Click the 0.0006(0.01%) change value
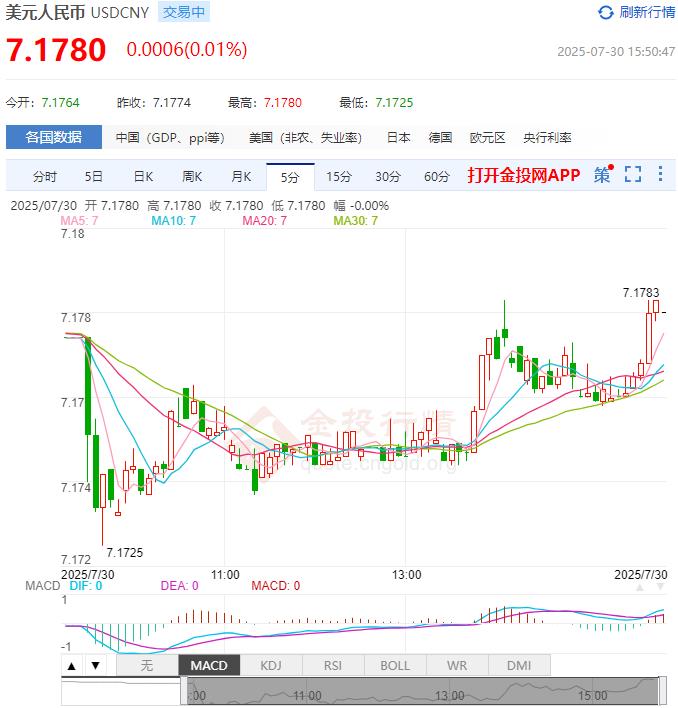Viewport: 678px width, 708px height. (x=187, y=50)
